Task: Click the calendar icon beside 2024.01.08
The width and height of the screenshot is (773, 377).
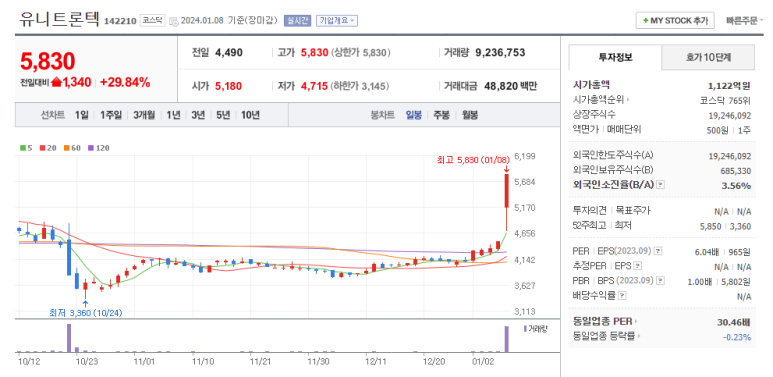Action: (174, 21)
